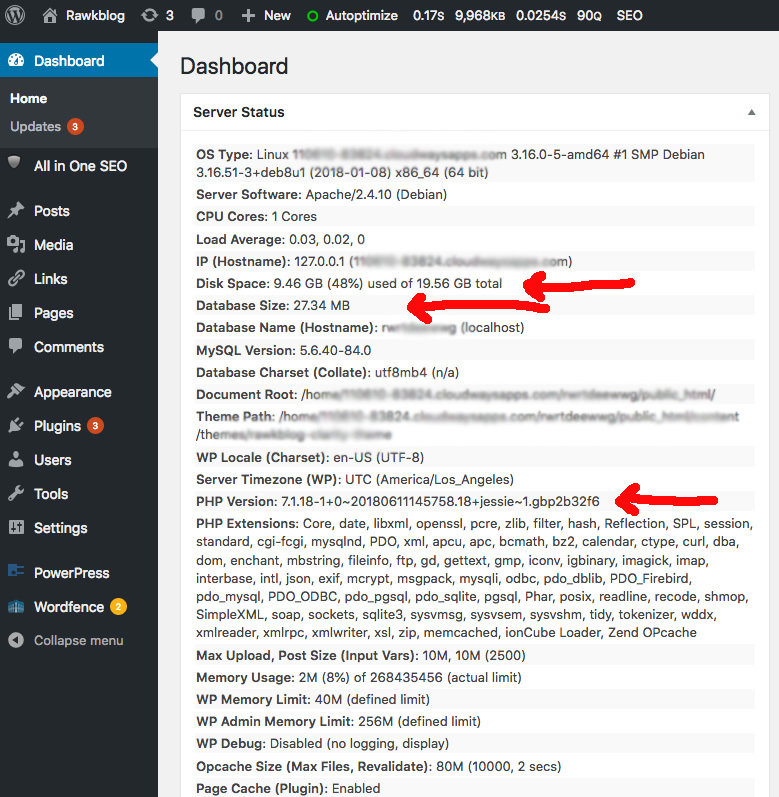779x797 pixels.
Task: Open All in One SEO menu
Action: pos(79,166)
